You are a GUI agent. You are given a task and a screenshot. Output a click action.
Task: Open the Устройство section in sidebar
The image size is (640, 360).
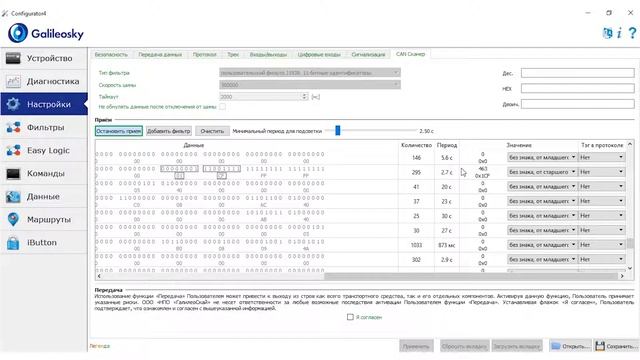[44, 58]
